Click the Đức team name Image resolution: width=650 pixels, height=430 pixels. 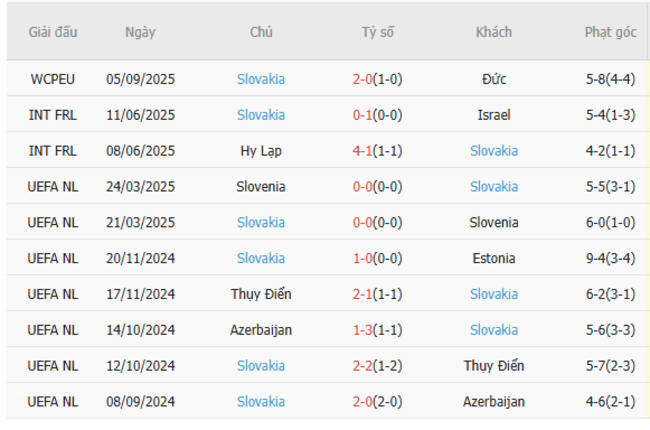494,79
